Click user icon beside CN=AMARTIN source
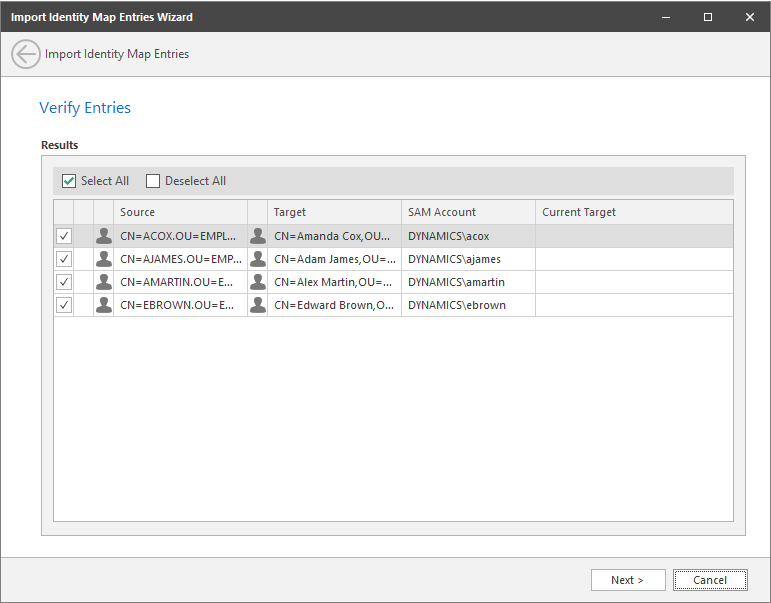The height and width of the screenshot is (603, 771). 104,282
